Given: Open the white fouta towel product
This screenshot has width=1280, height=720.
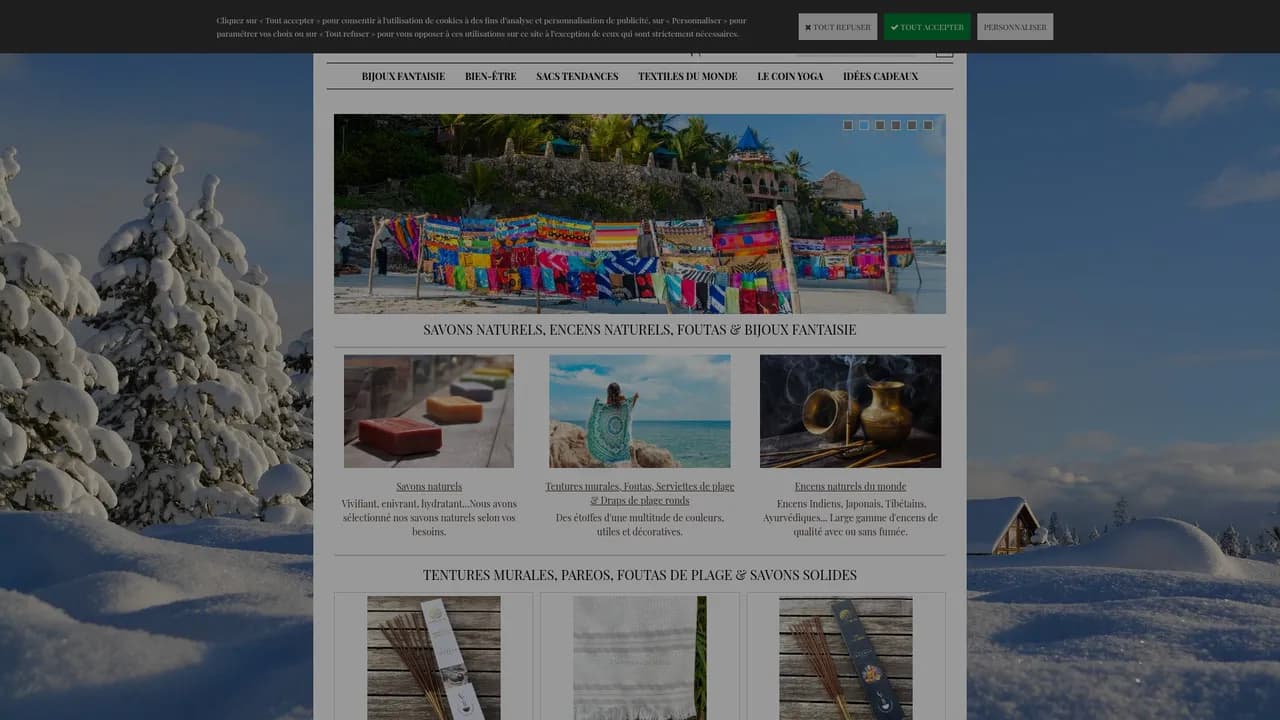Looking at the screenshot, I should 640,658.
